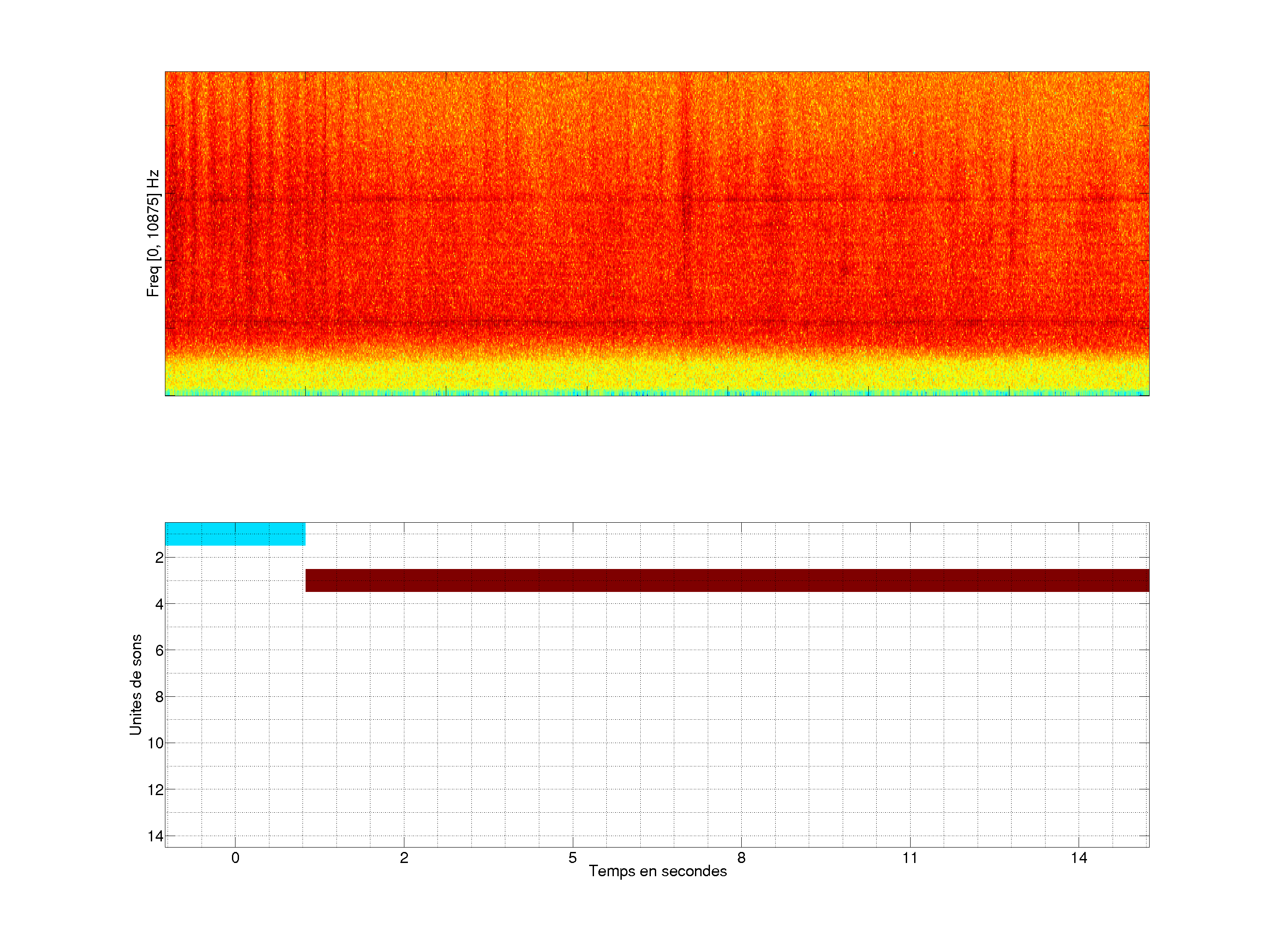Click the center of the spectrogram plot
The height and width of the screenshot is (952, 1270).
click(657, 234)
